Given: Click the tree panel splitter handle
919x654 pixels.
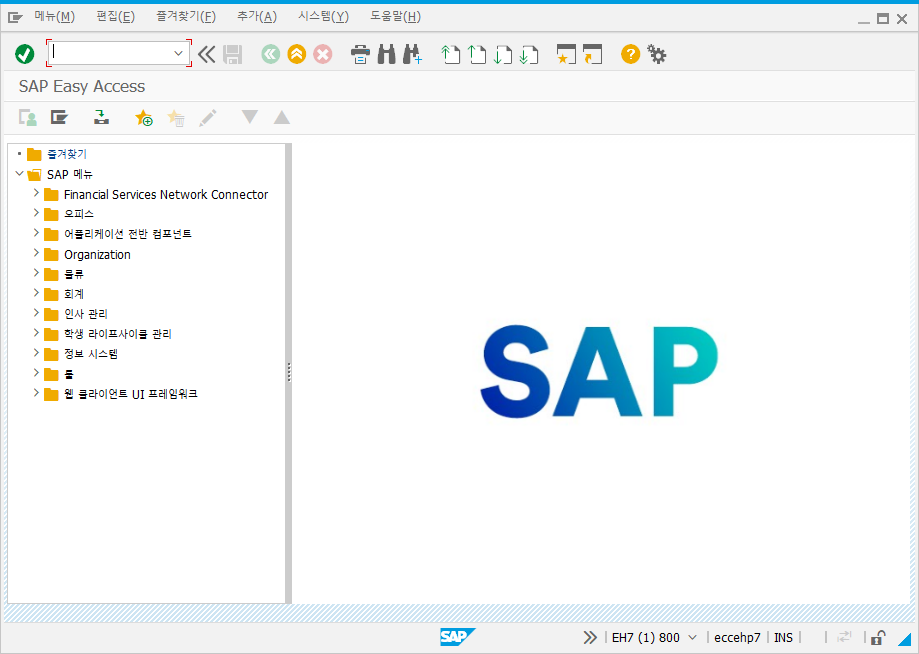Looking at the screenshot, I should pos(288,373).
